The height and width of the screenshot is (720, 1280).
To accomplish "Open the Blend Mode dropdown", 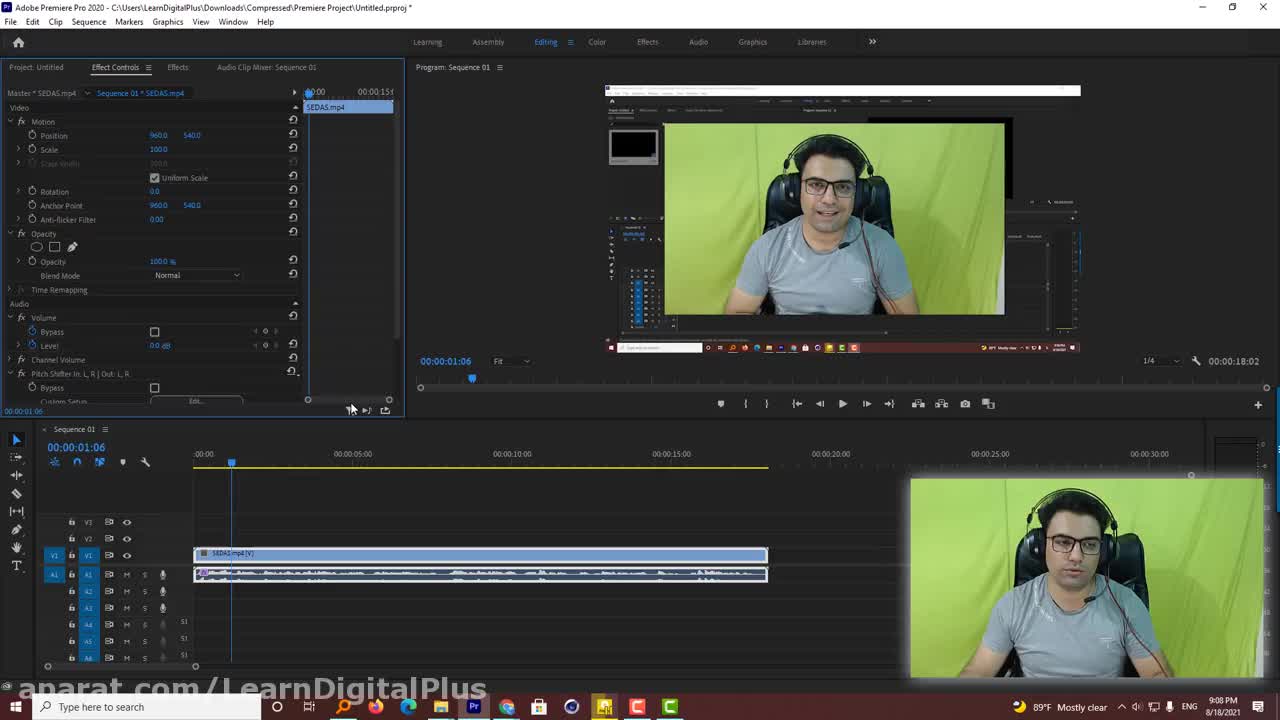I will click(x=196, y=275).
